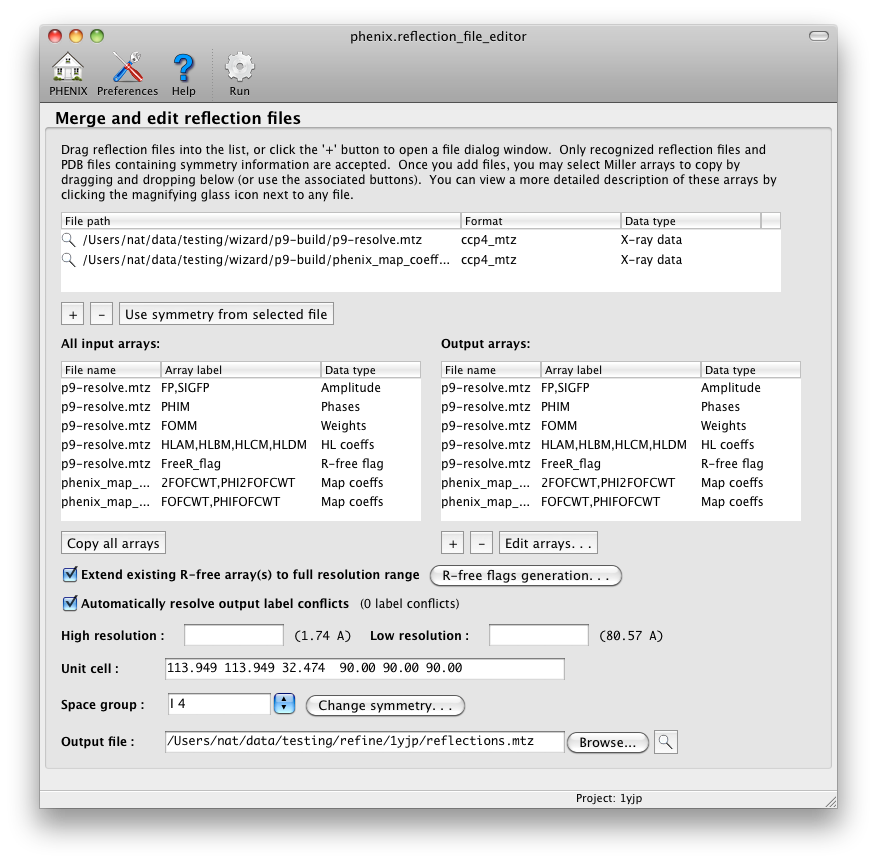Toggle automatically resolve output label conflicts

tap(70, 602)
